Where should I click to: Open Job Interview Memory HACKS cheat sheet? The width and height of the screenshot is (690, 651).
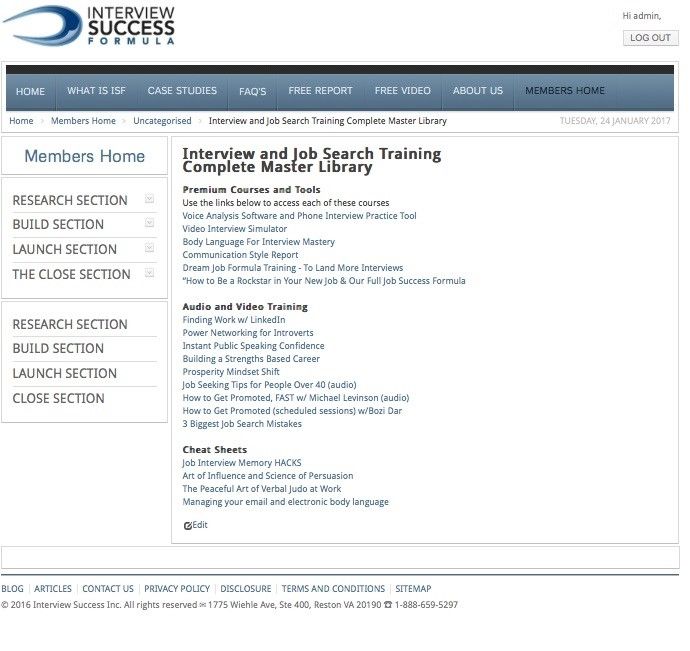point(241,463)
